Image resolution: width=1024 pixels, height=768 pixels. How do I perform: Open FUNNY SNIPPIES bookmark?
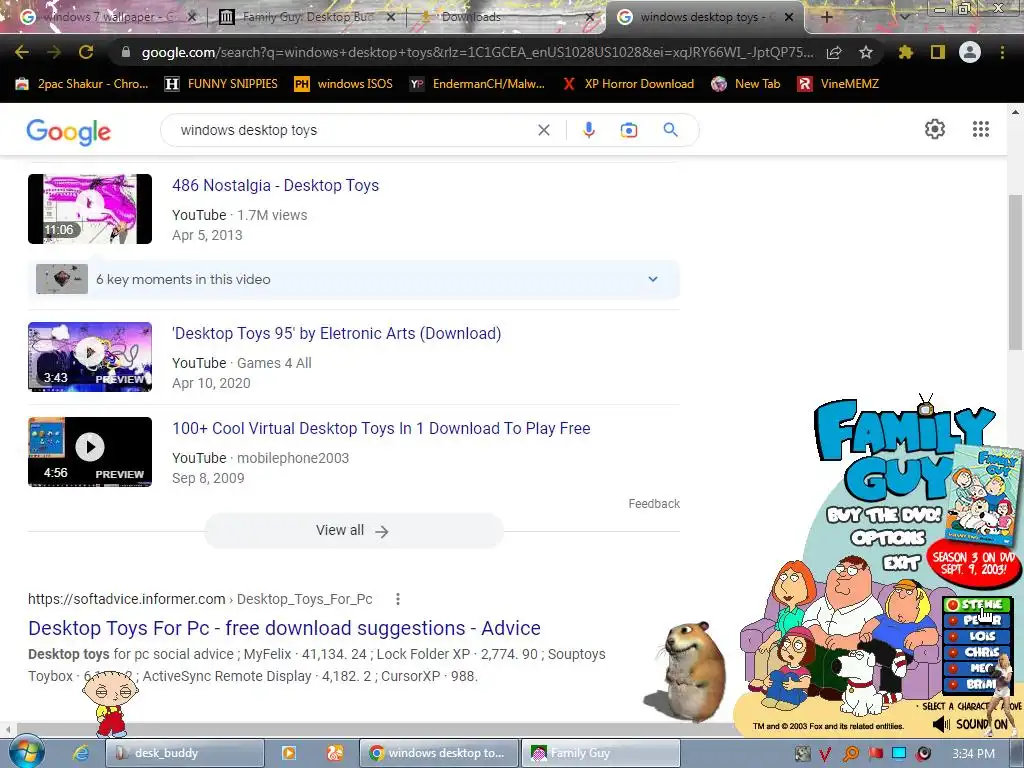pos(221,84)
